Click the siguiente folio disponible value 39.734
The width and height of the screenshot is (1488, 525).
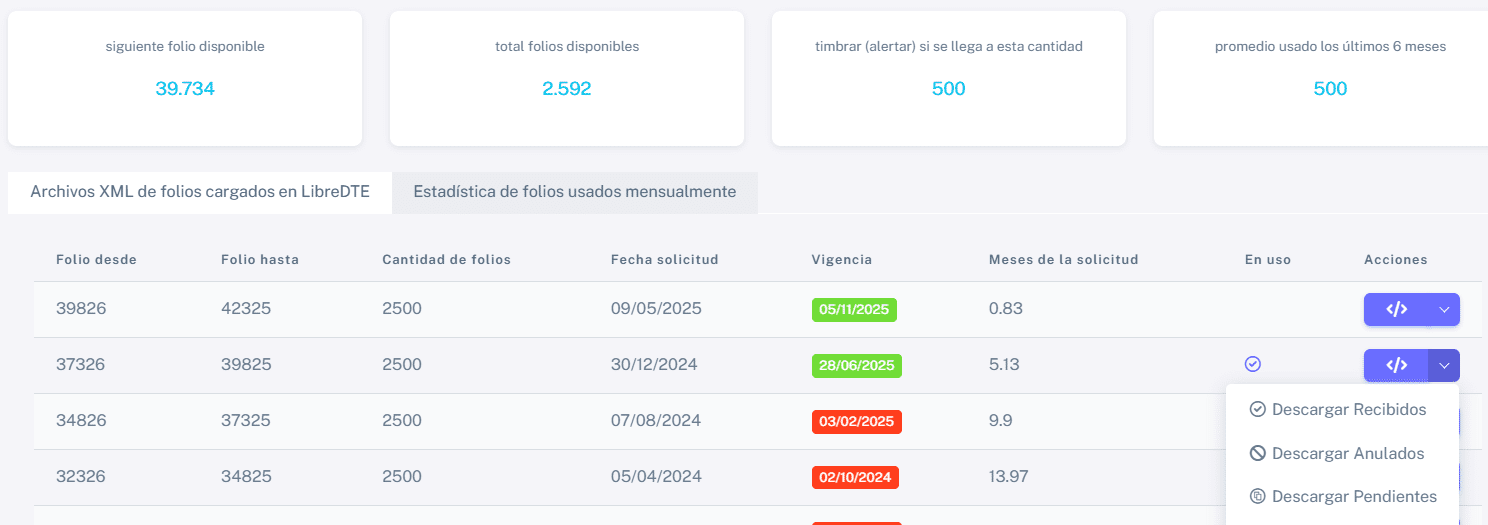click(185, 89)
